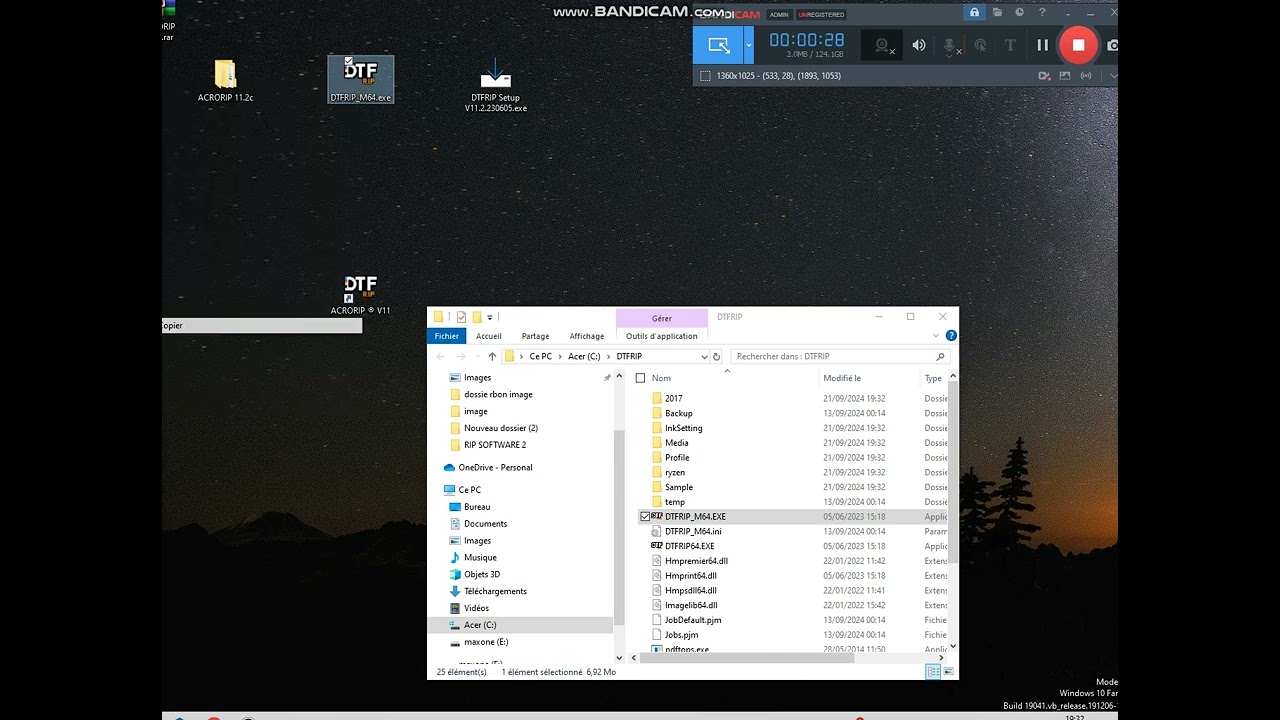Open the Outils d'application tab

pos(661,336)
